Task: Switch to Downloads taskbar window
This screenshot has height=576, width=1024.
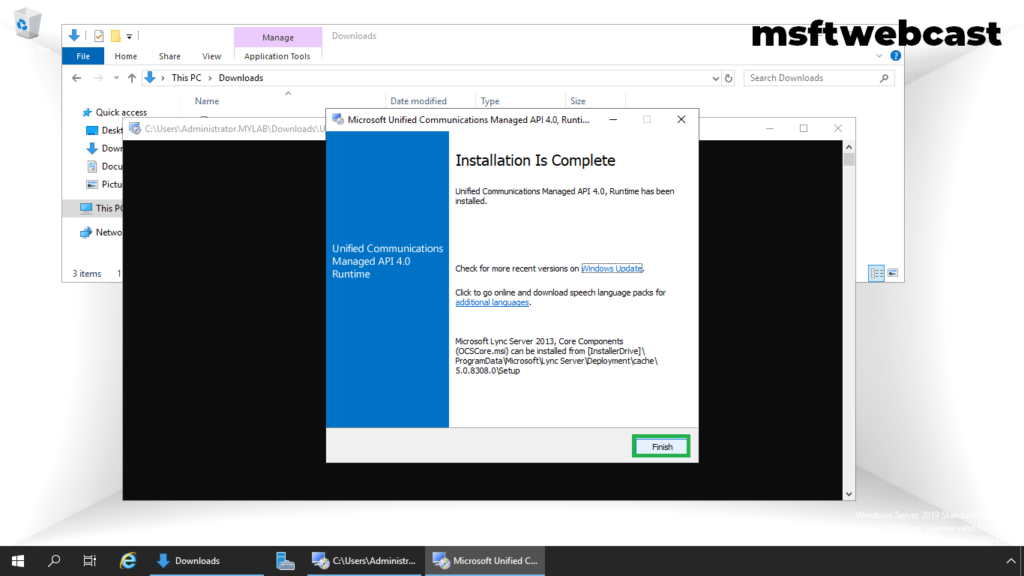Action: point(207,561)
